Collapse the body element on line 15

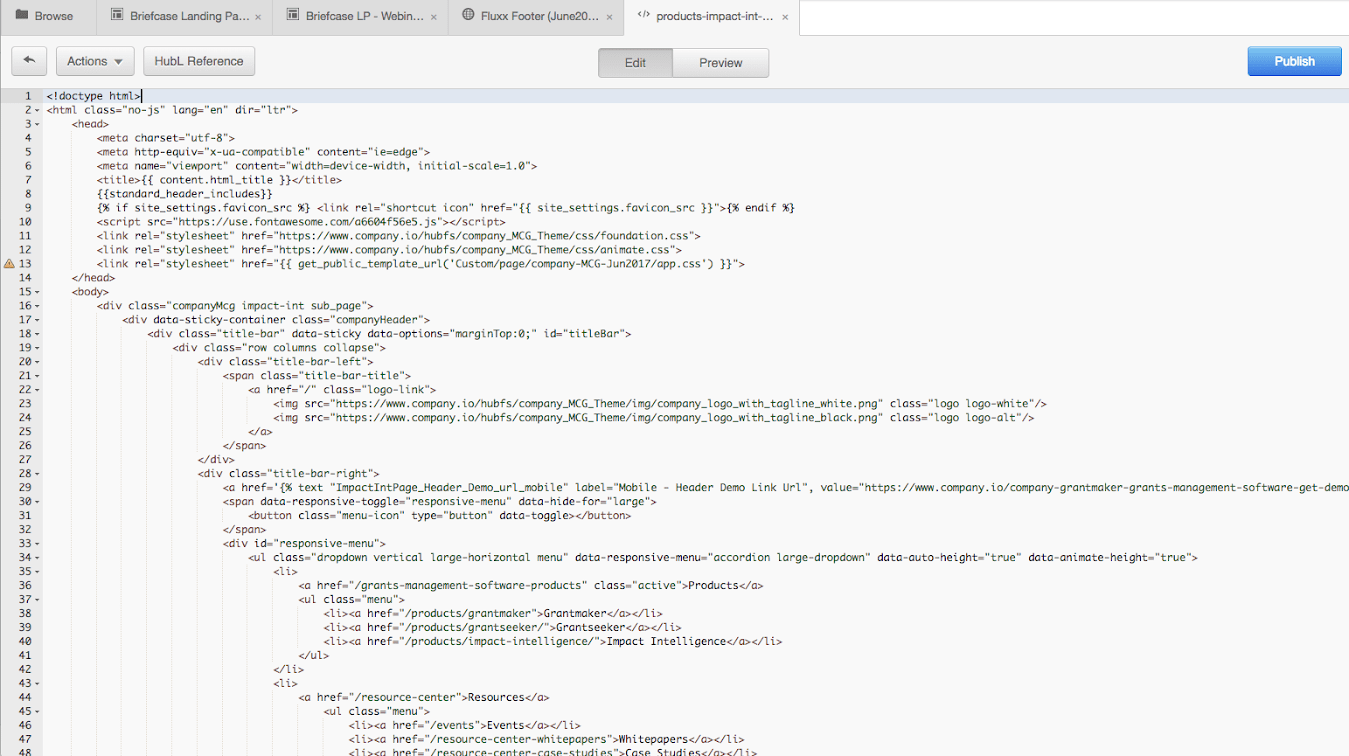tap(36, 290)
